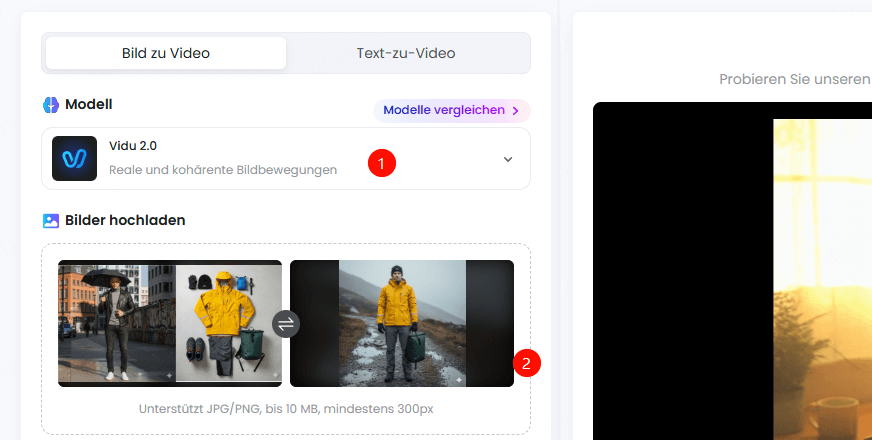This screenshot has width=872, height=440.
Task: Click the 'Modell' heading label
Action: pyautogui.click(x=88, y=104)
